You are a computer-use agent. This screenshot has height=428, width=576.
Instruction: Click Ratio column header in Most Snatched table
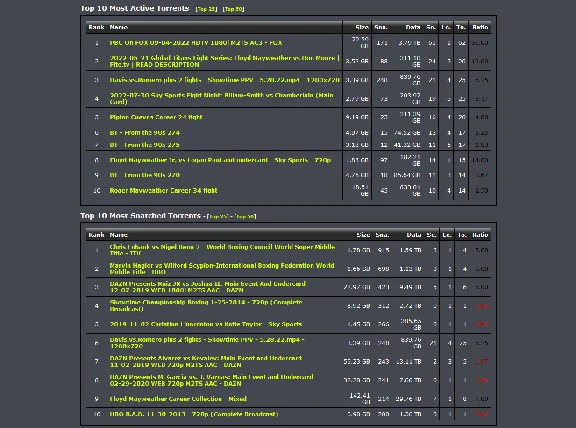pyautogui.click(x=480, y=235)
